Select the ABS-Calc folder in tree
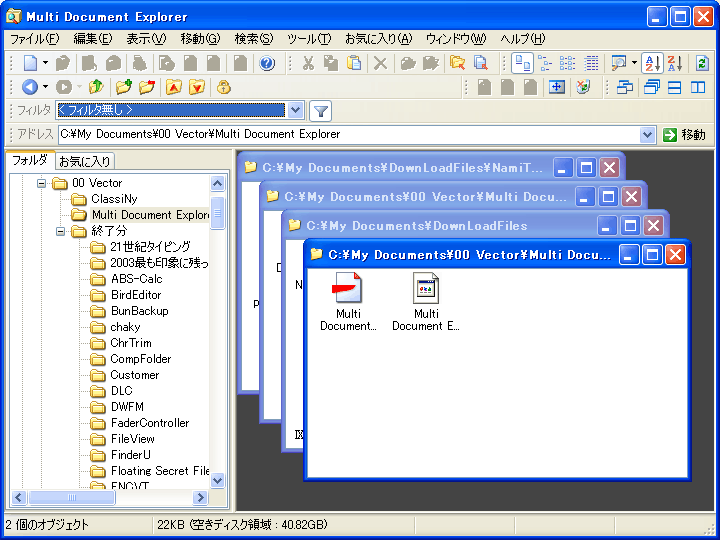 pyautogui.click(x=136, y=279)
